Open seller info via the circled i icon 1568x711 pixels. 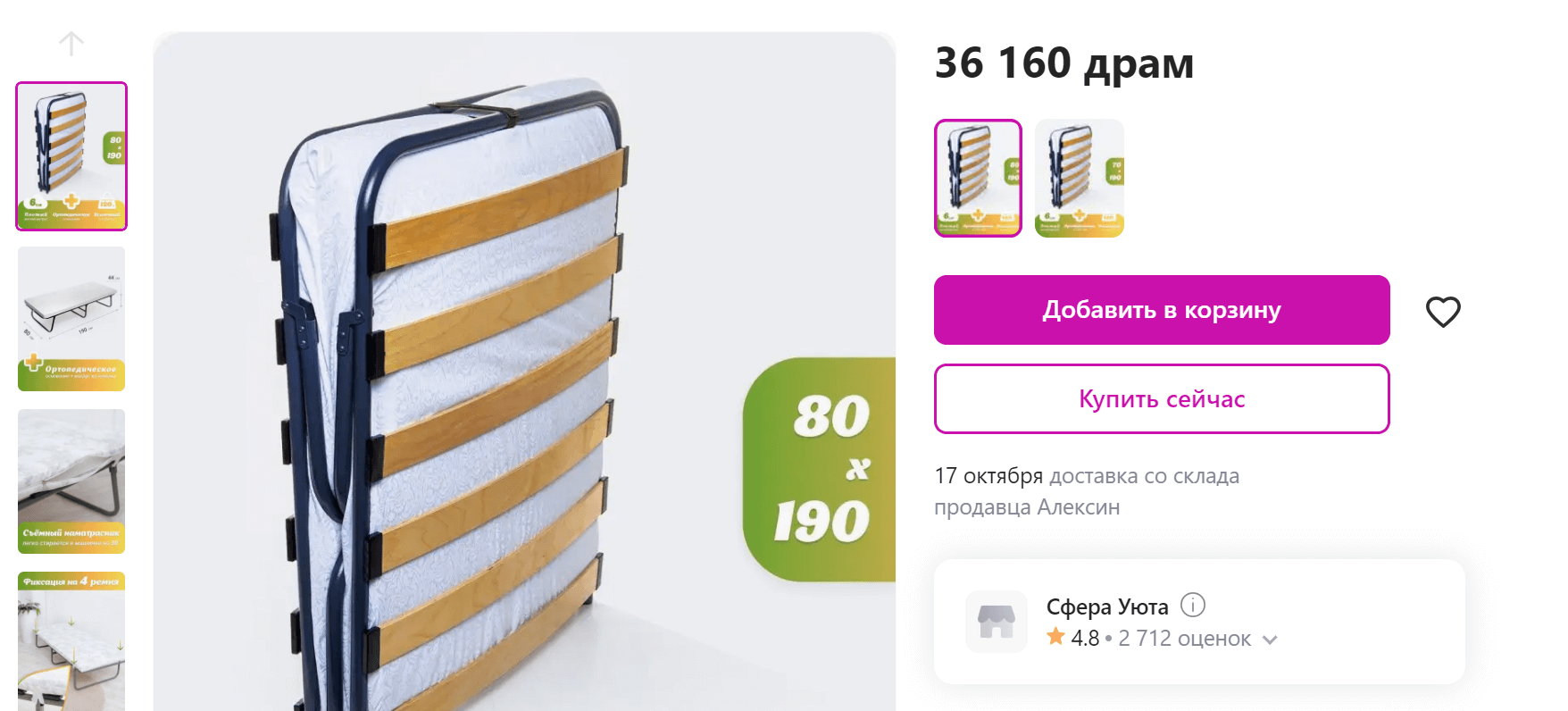tap(1193, 606)
